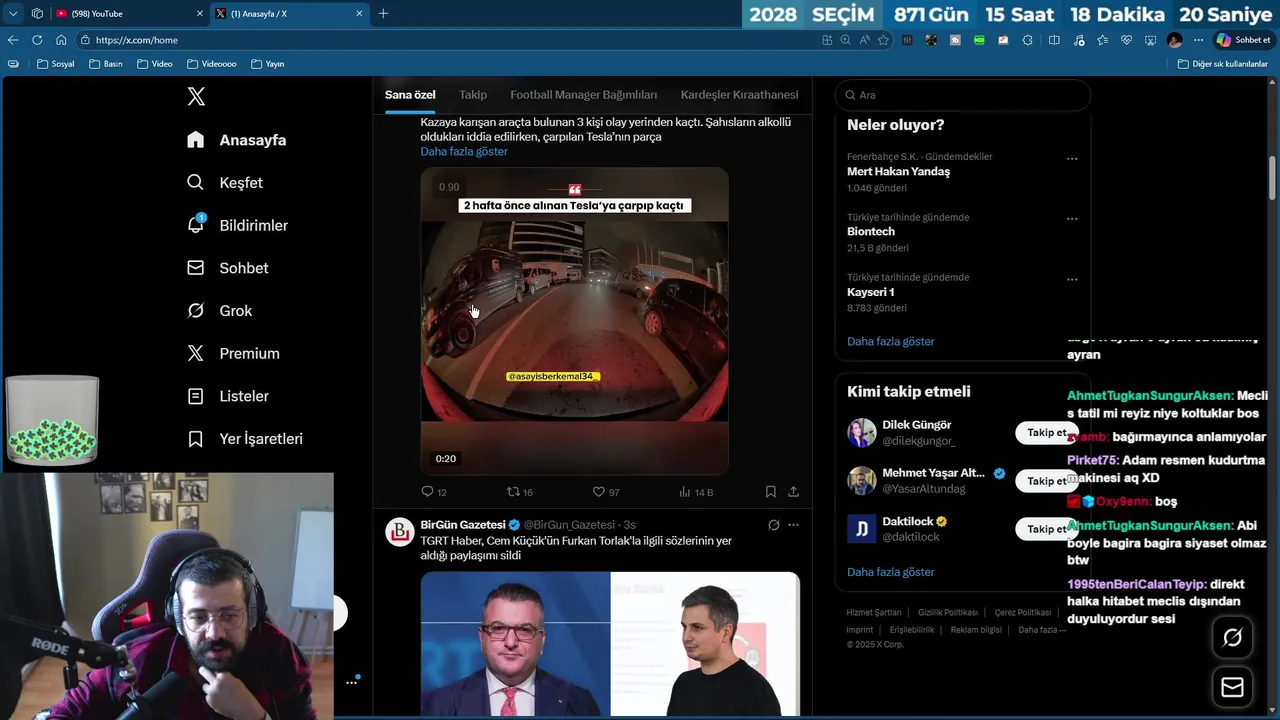Expand Daha fazla göster under trends
Screen dimensions: 1280x720
[890, 341]
